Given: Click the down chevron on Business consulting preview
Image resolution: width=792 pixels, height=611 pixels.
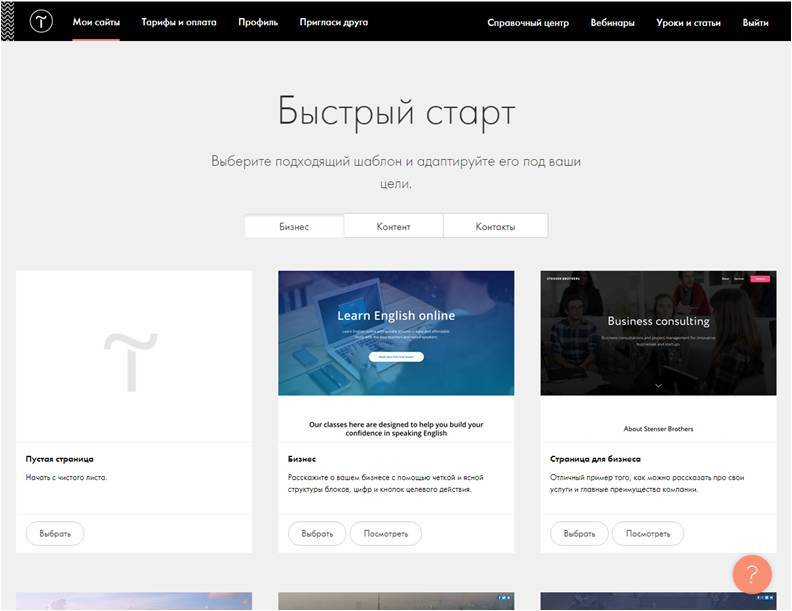Looking at the screenshot, I should (658, 385).
